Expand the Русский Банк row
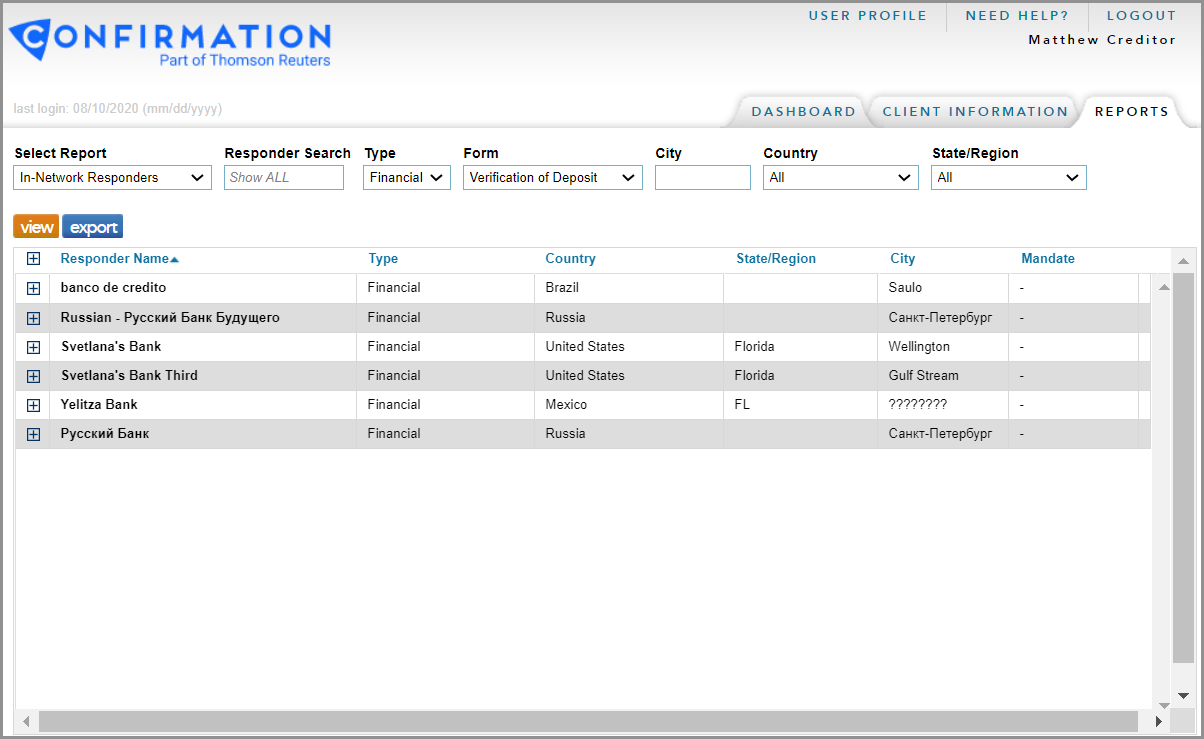 coord(33,434)
